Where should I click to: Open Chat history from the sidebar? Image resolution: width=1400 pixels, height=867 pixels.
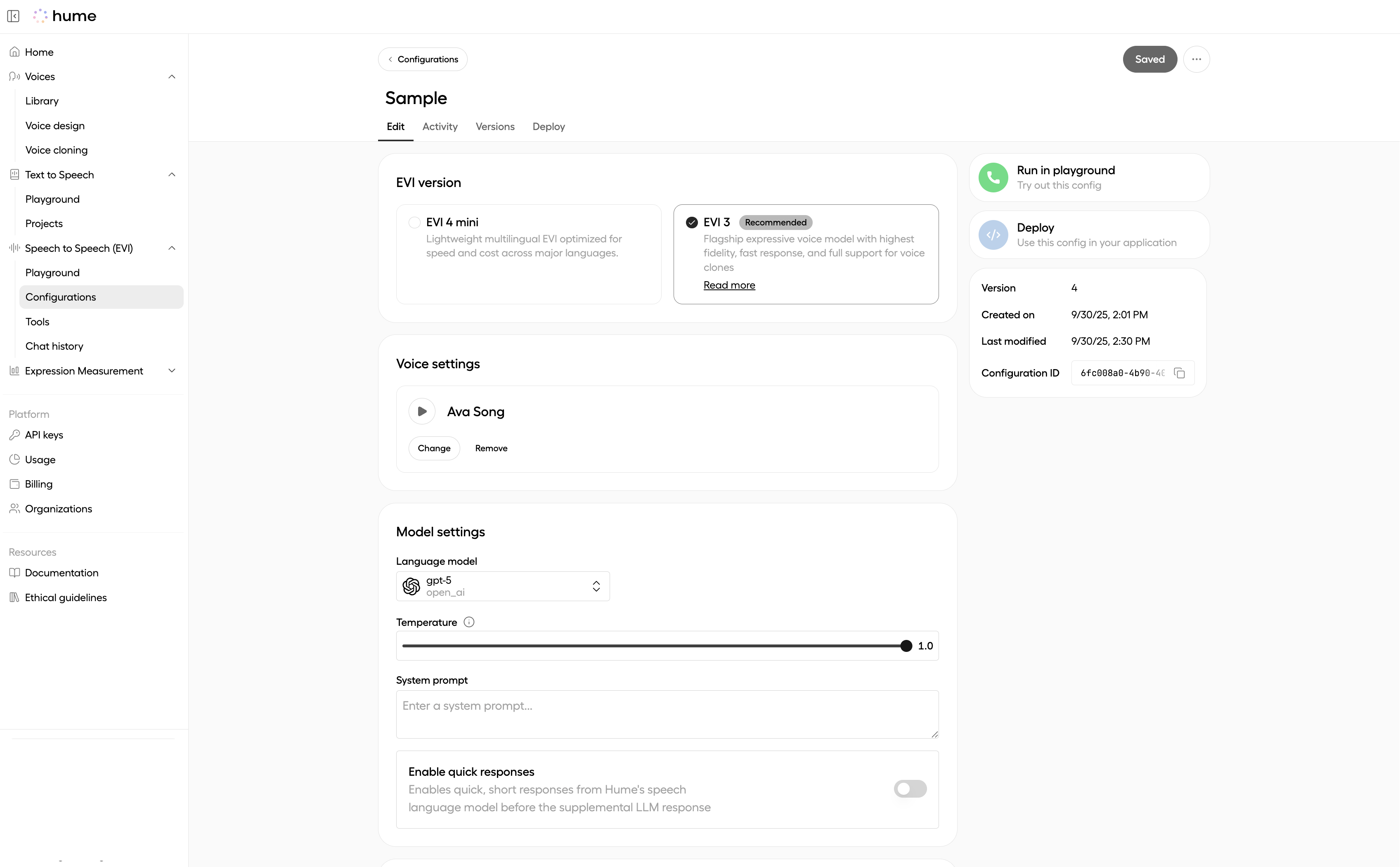(54, 346)
